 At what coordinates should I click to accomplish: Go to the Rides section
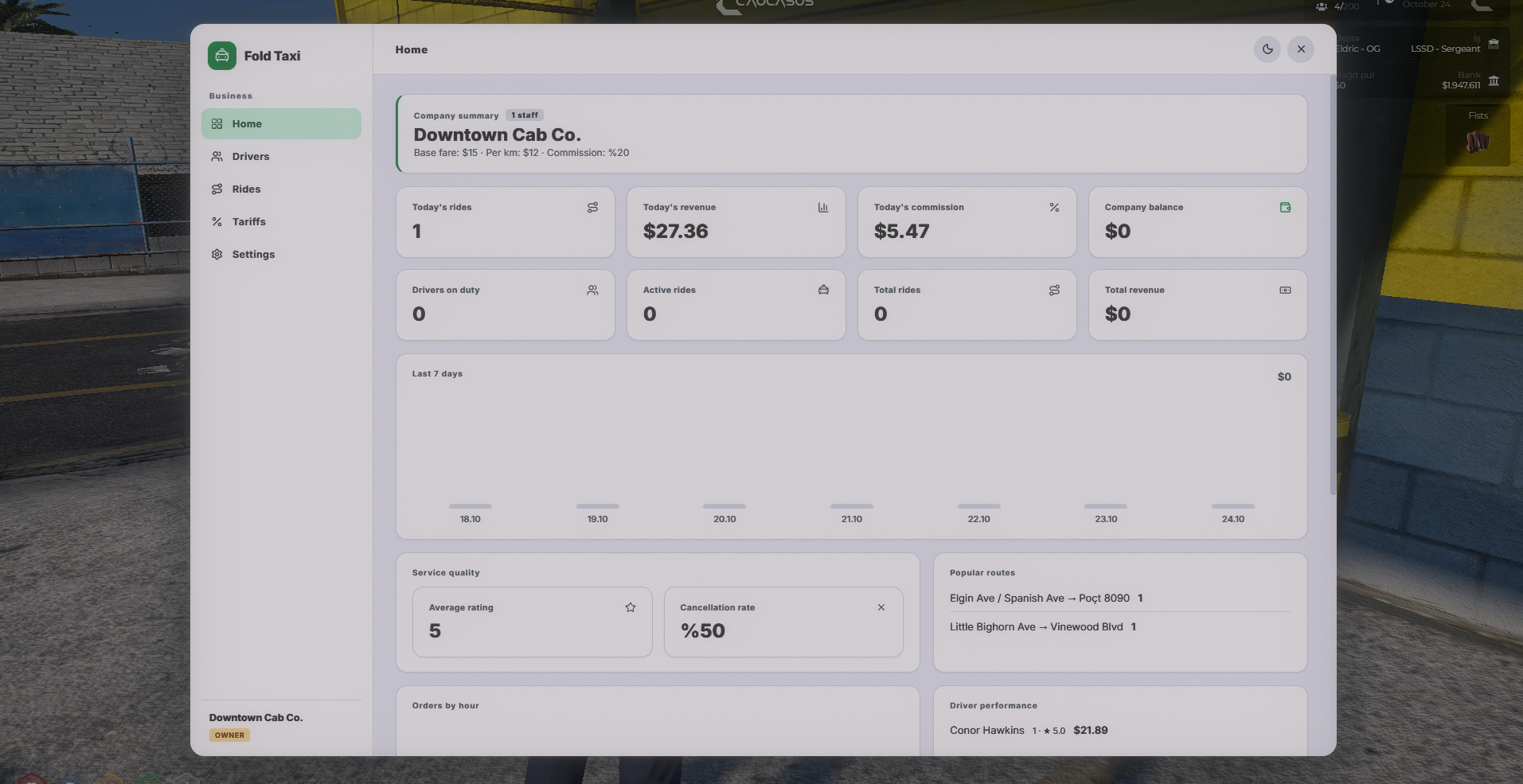pos(281,189)
